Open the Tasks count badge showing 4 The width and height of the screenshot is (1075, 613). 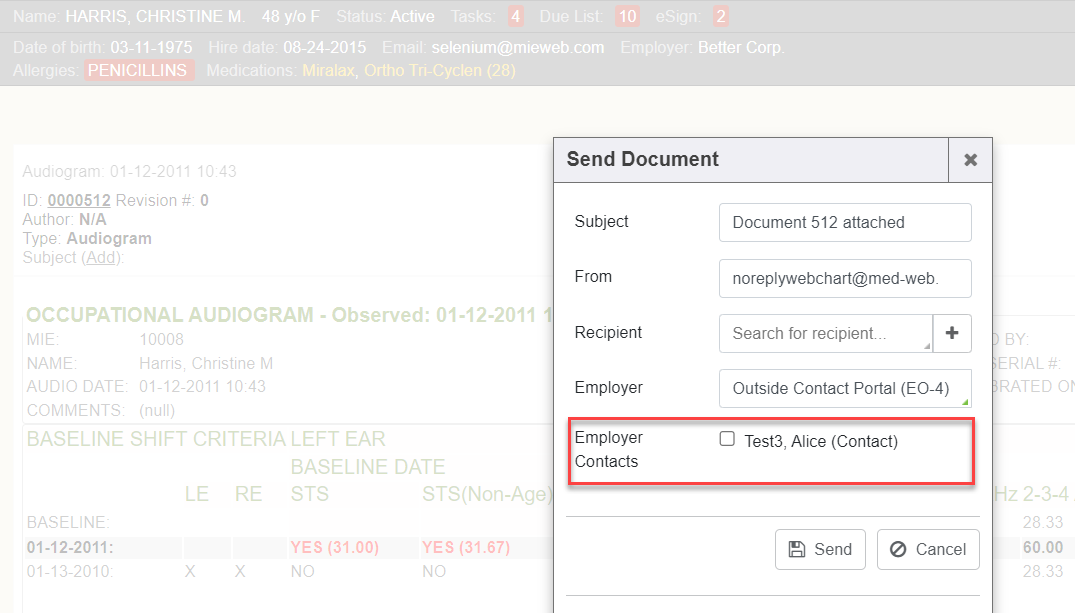pos(515,16)
